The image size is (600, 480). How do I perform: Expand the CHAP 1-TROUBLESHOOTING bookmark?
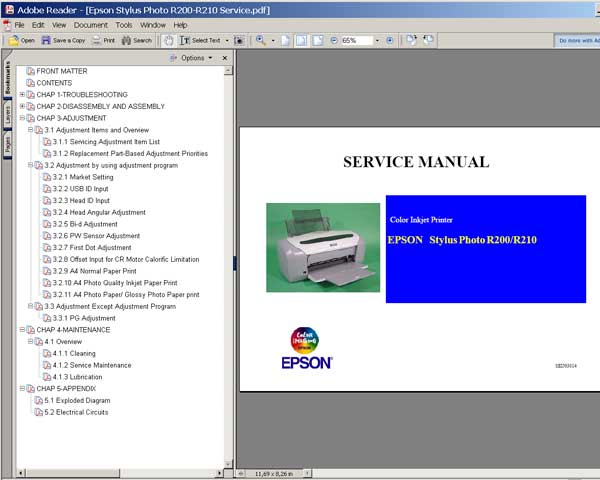[x=22, y=95]
